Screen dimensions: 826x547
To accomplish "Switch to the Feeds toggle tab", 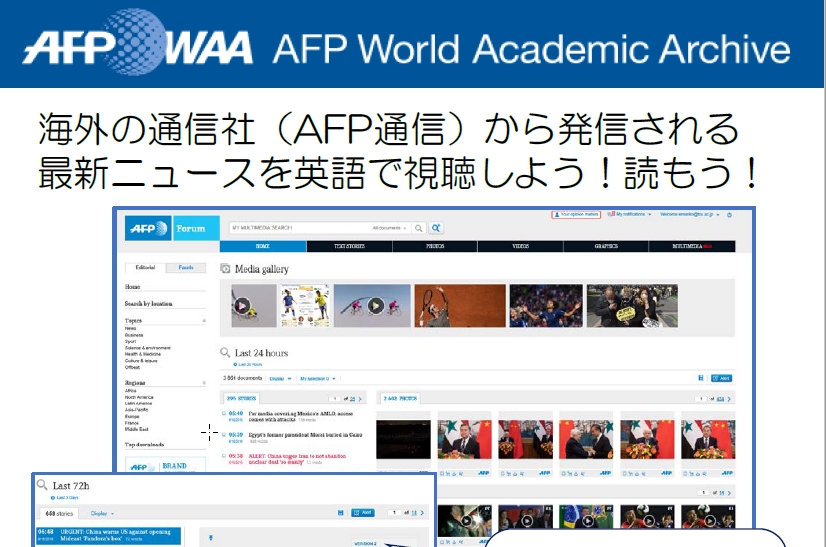I will (186, 267).
